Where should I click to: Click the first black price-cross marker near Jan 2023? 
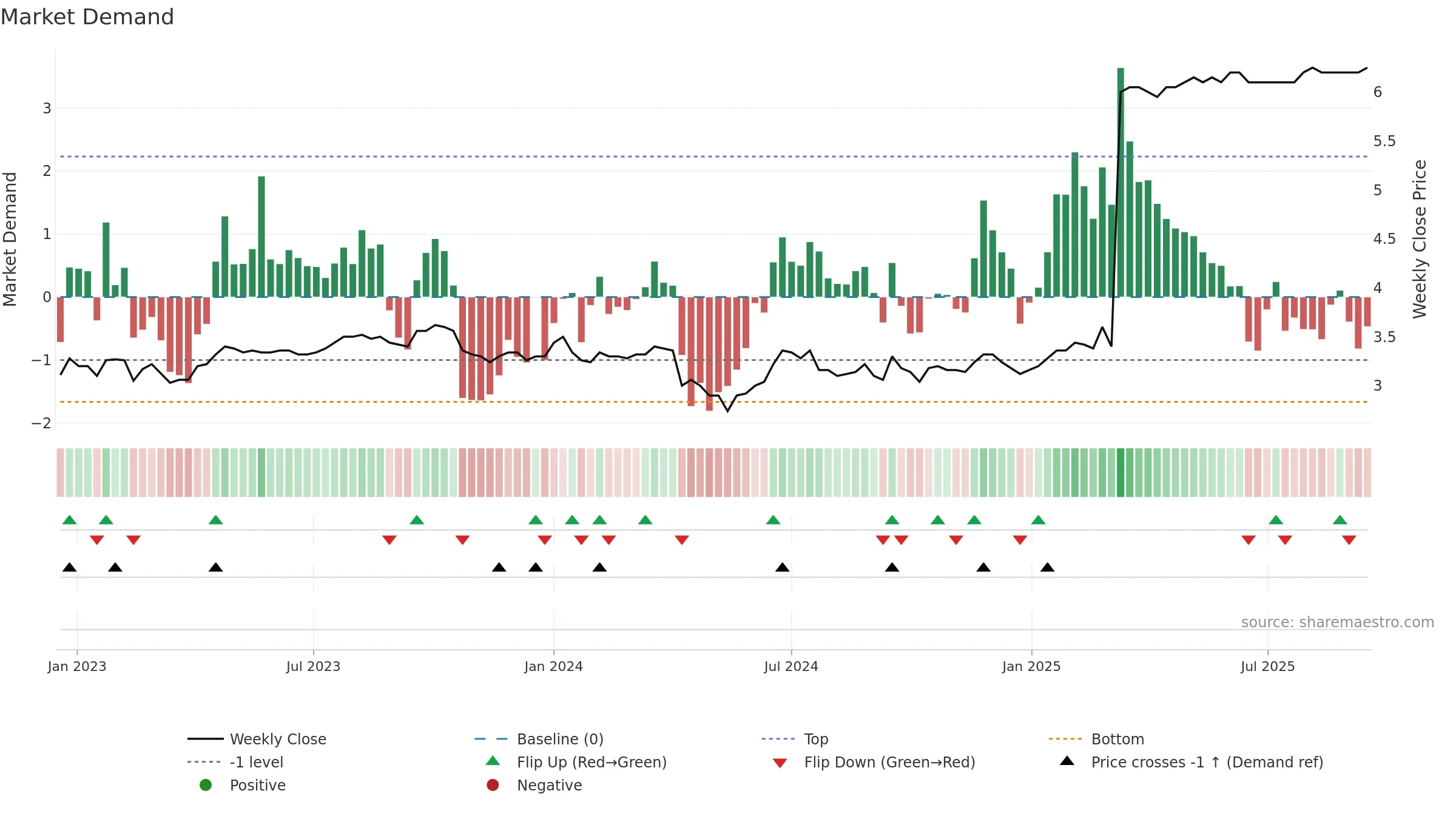point(70,567)
